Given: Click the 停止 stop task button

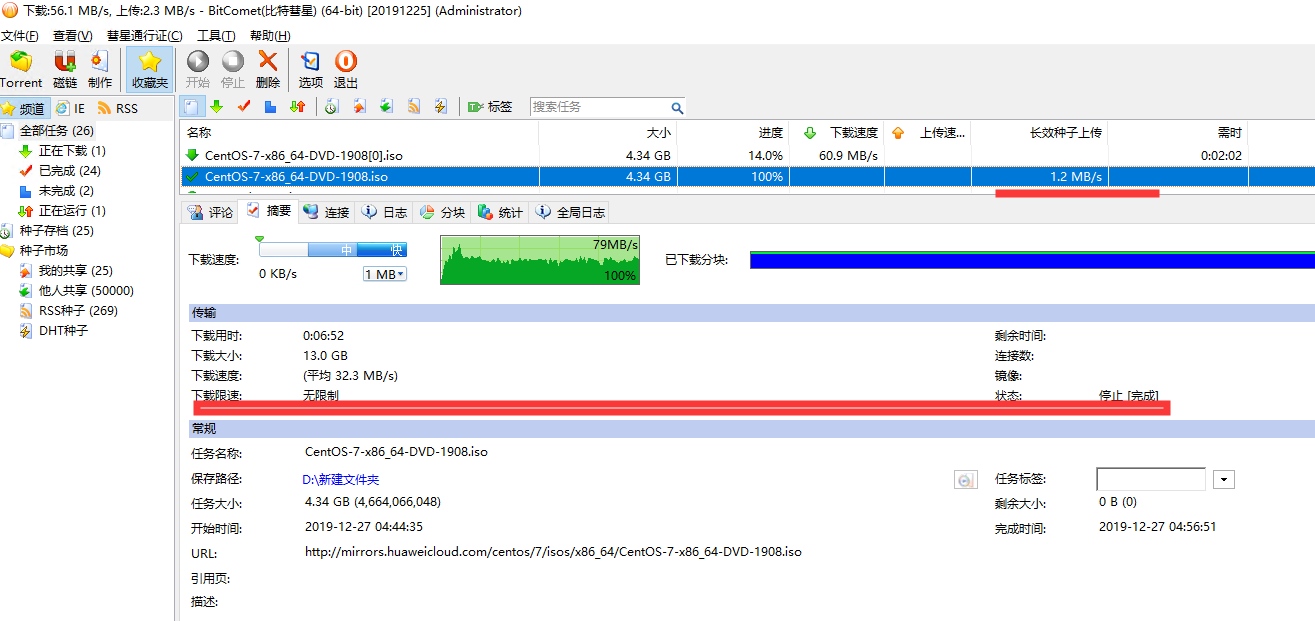Looking at the screenshot, I should 233,70.
